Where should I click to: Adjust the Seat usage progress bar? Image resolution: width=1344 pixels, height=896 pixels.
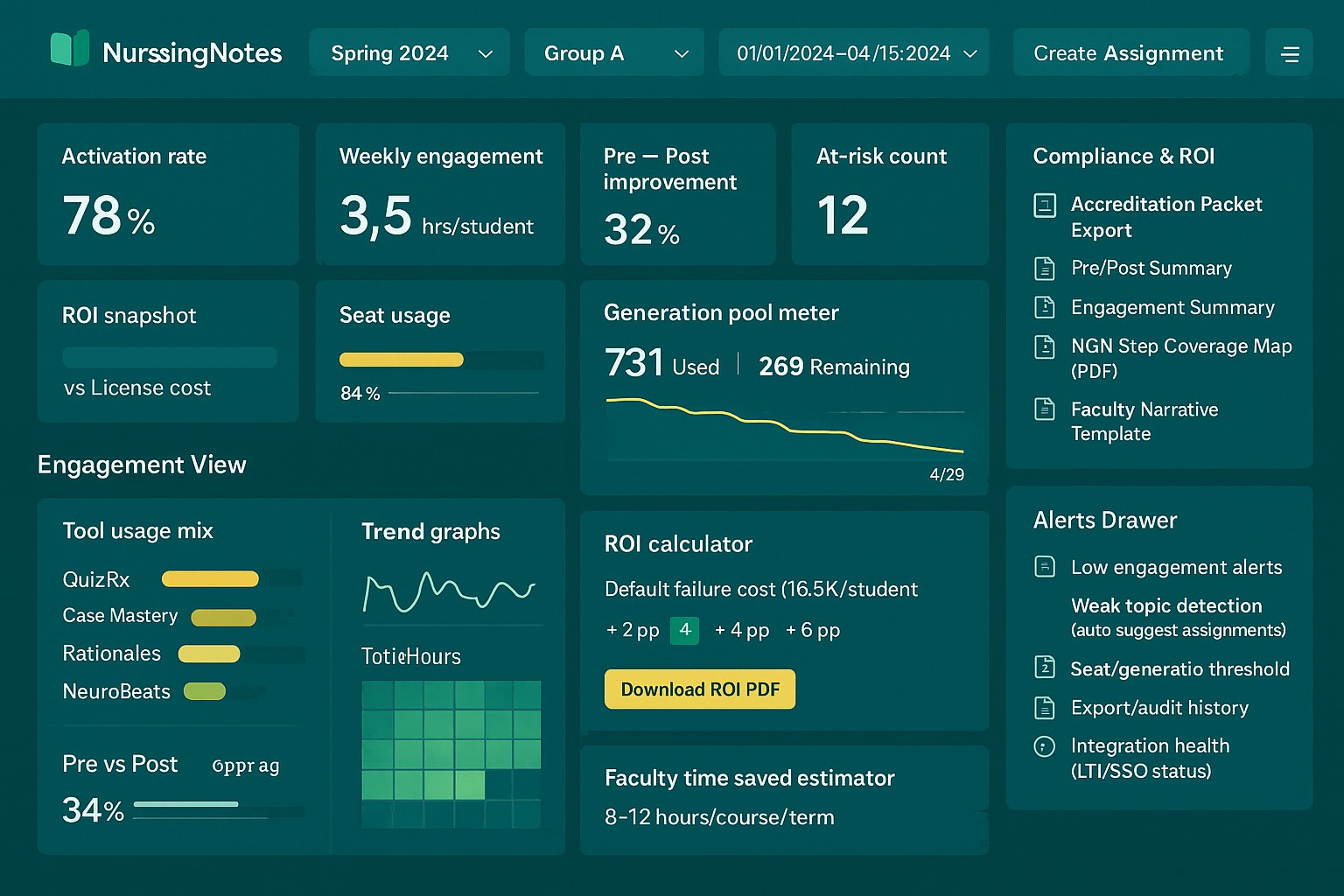pos(440,360)
